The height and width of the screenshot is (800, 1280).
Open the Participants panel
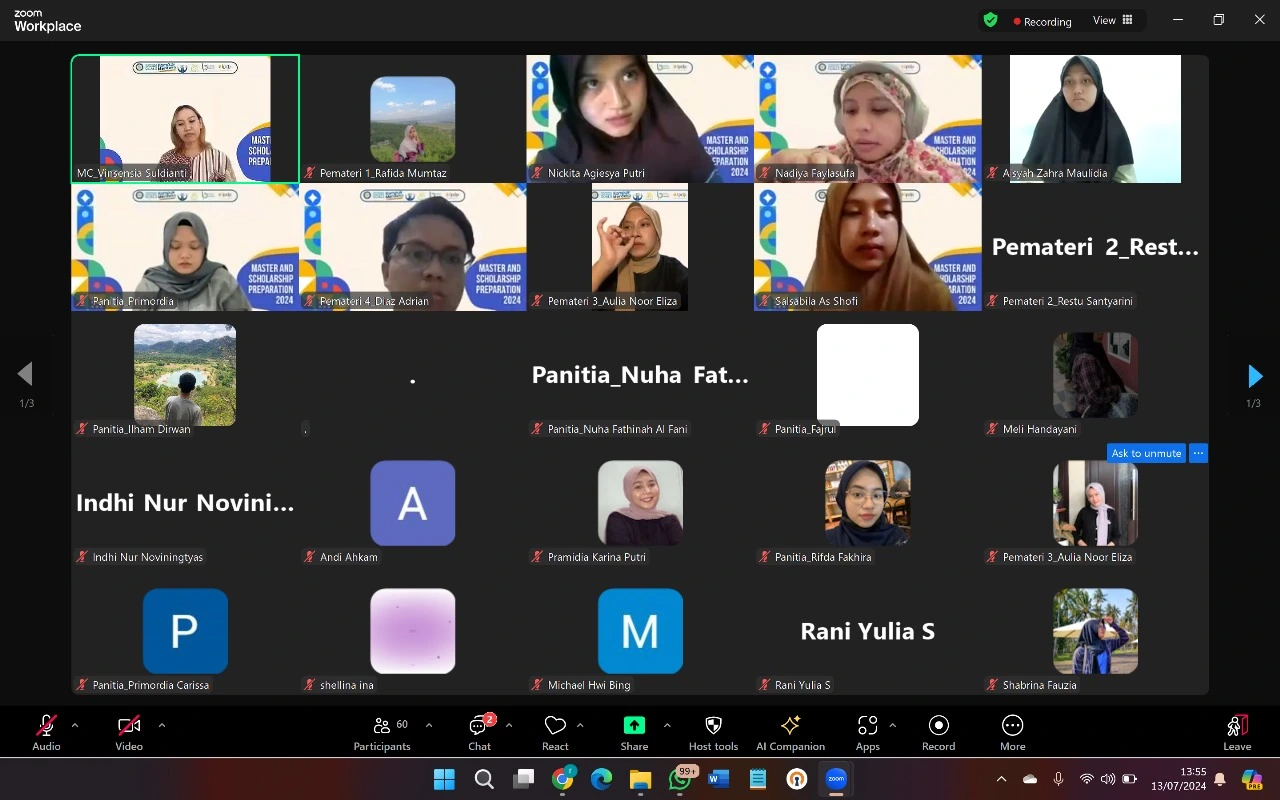[382, 731]
